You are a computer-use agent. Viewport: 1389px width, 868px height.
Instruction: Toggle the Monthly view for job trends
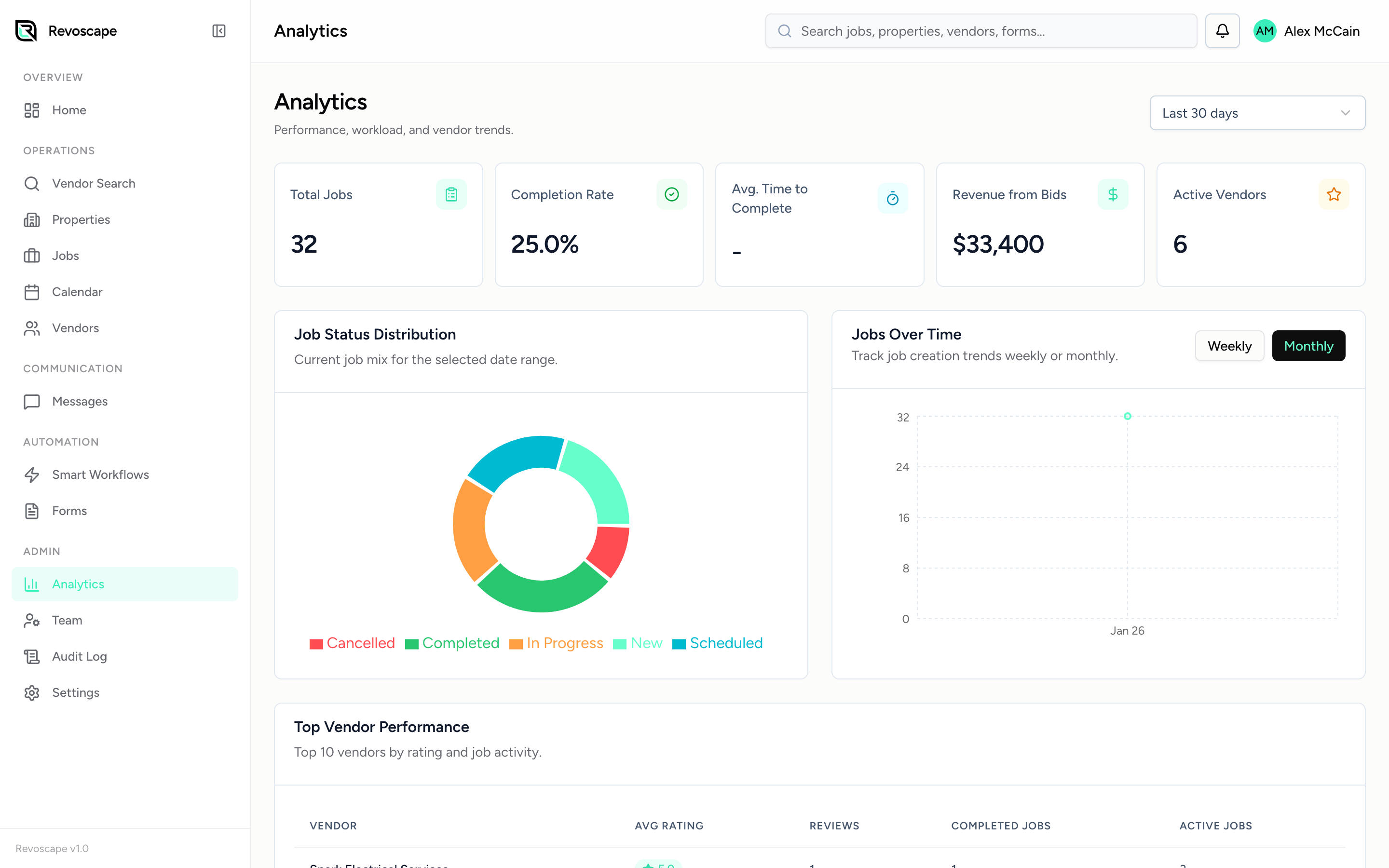tap(1308, 346)
